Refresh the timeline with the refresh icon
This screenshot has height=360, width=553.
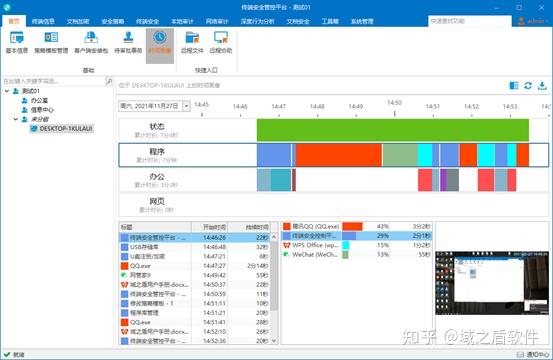[528, 85]
